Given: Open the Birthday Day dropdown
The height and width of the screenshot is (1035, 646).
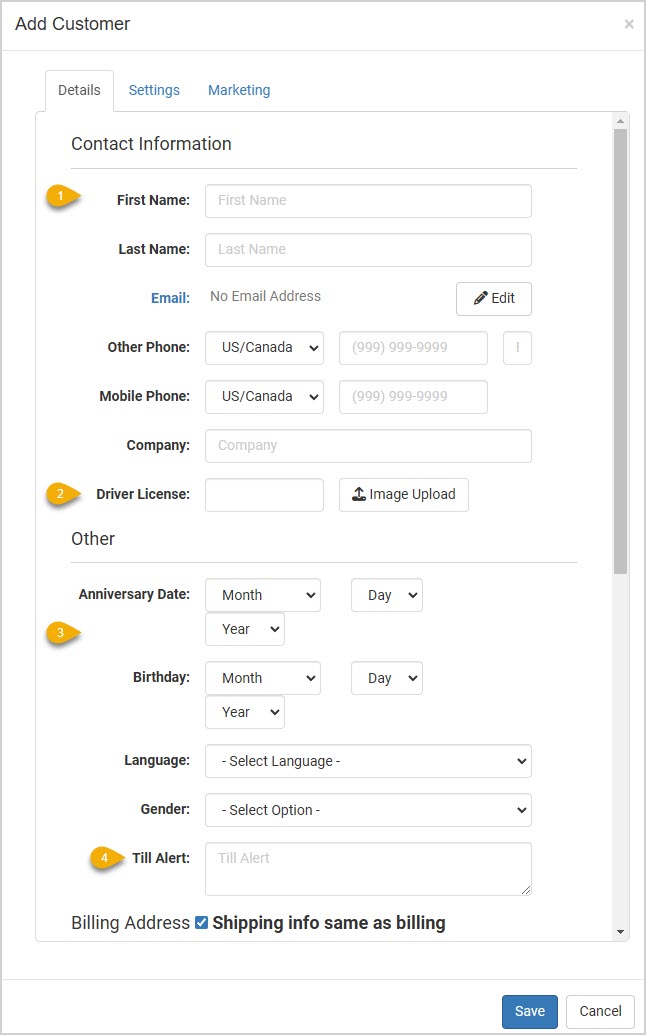Looking at the screenshot, I should click(387, 678).
